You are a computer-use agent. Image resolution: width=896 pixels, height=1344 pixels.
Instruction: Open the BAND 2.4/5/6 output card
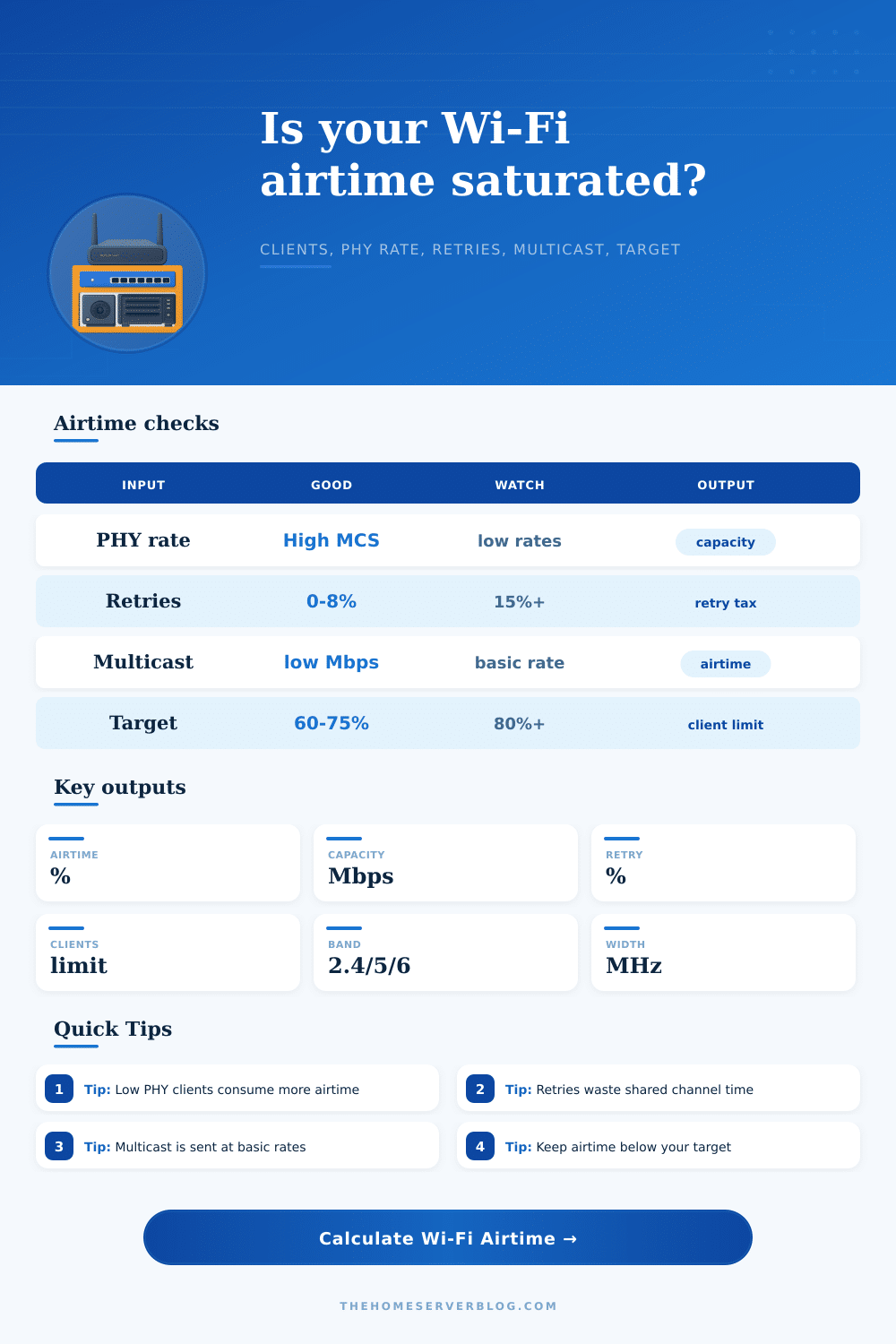tap(445, 952)
